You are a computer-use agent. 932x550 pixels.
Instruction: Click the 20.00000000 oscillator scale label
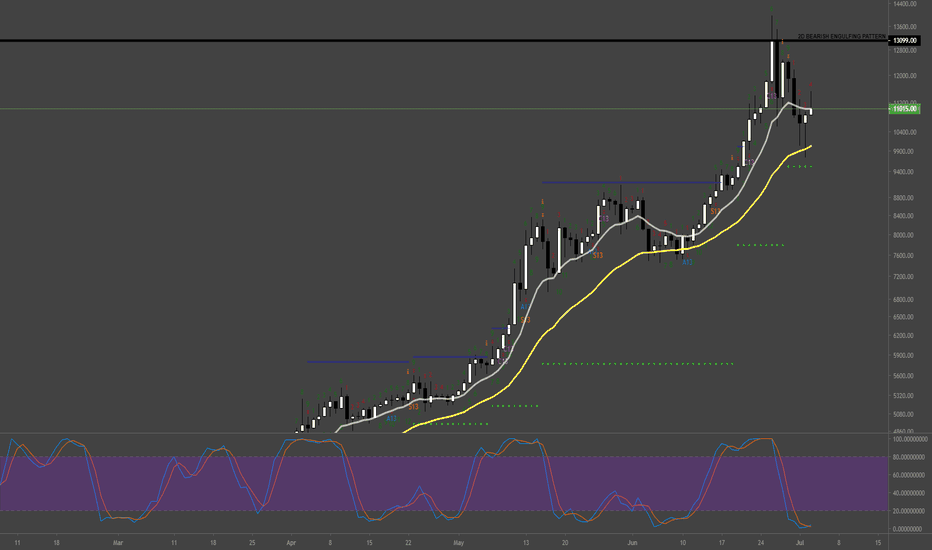click(x=910, y=511)
